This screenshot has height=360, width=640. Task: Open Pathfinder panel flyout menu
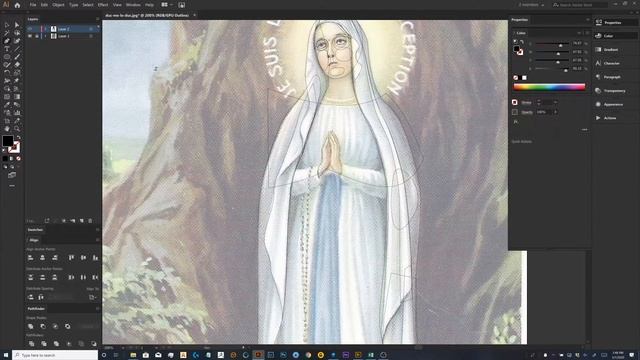coord(97,309)
